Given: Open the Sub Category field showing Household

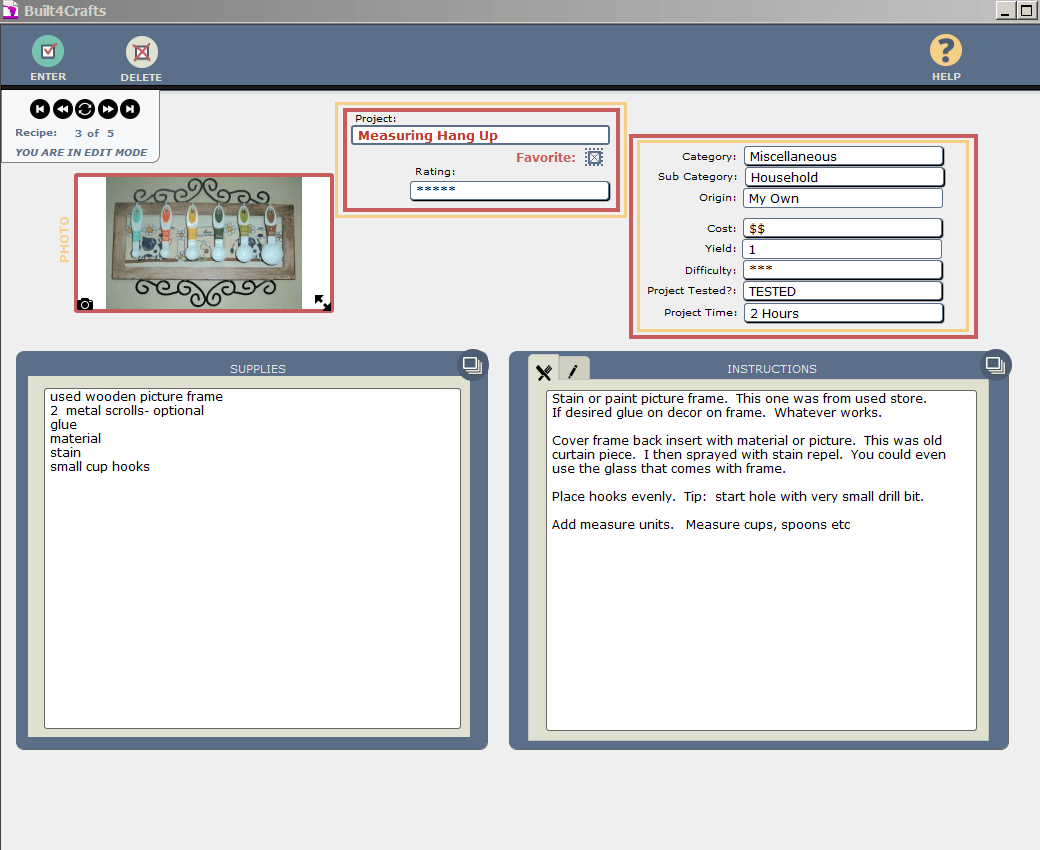Looking at the screenshot, I should click(843, 177).
